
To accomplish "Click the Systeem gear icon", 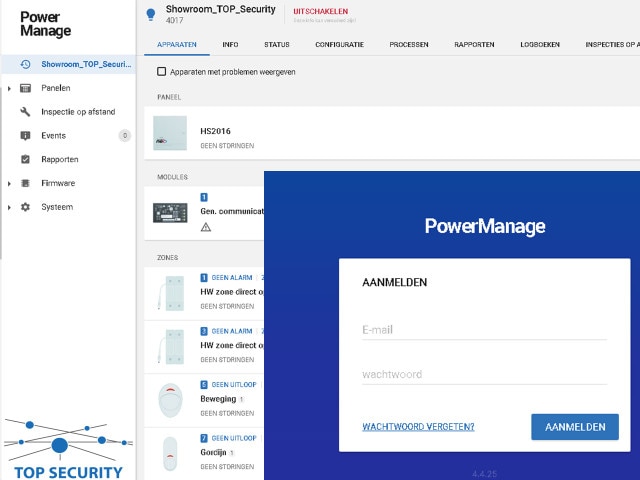I will click(x=25, y=207).
